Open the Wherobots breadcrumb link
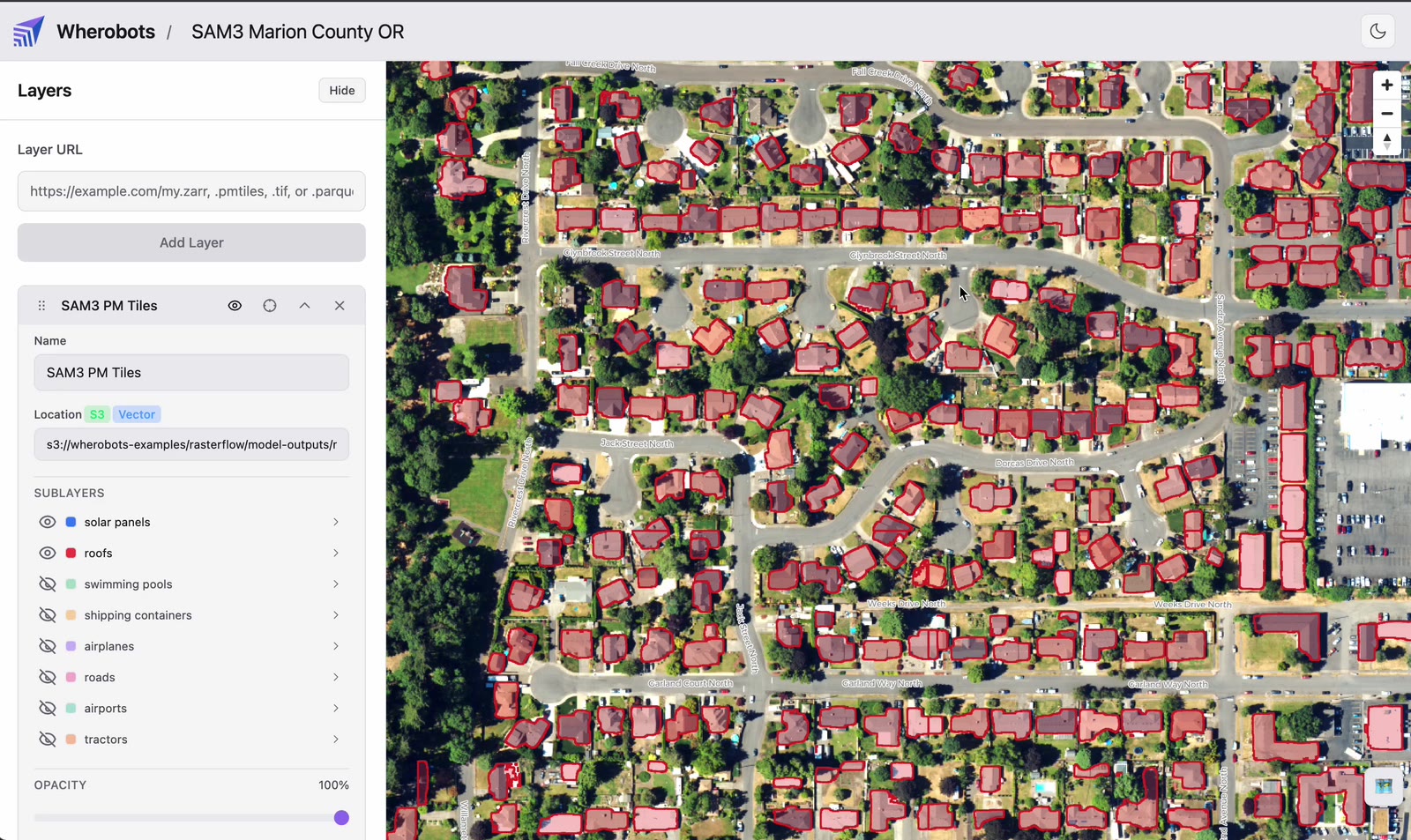1411x840 pixels. coord(106,32)
